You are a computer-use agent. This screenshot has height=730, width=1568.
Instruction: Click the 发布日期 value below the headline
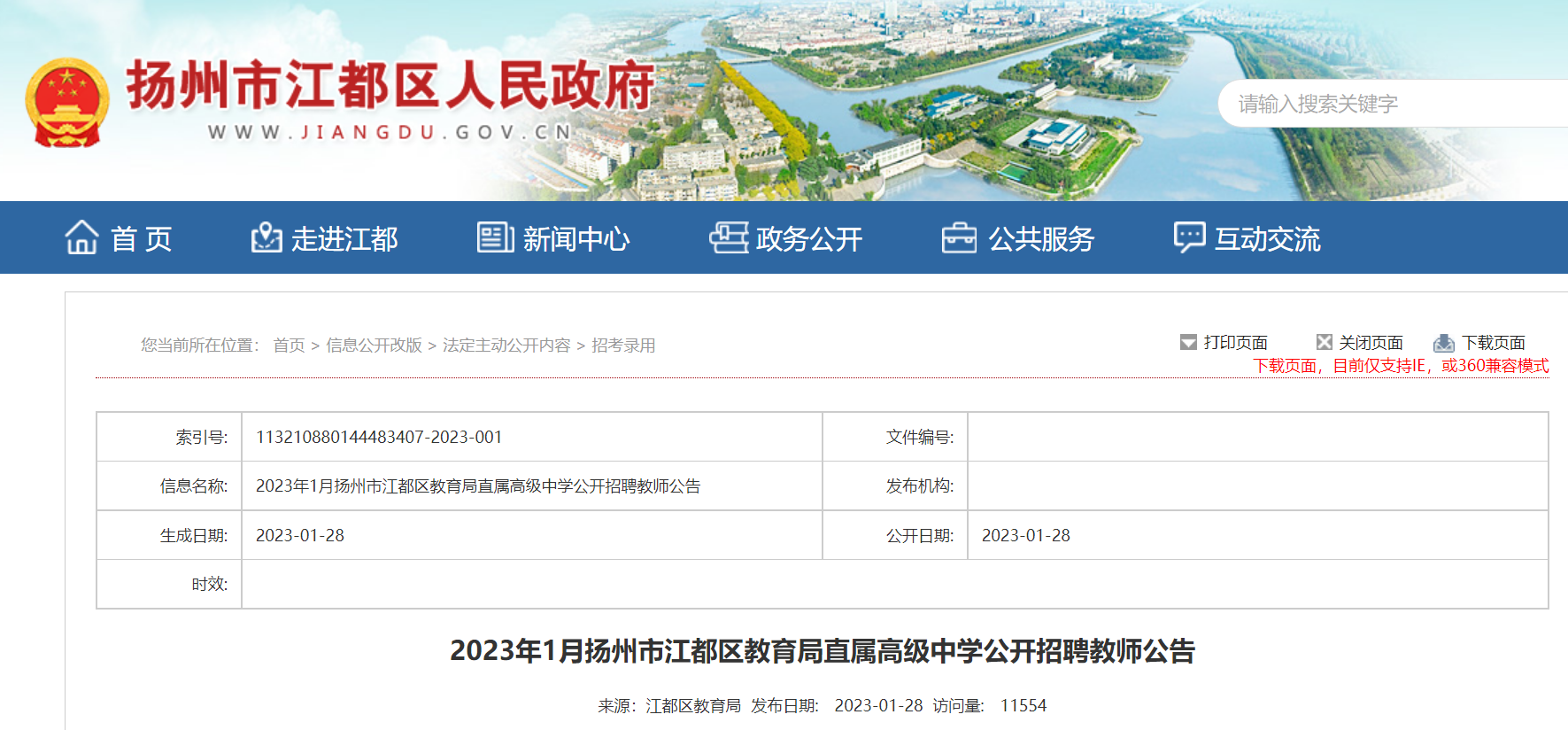(x=878, y=706)
